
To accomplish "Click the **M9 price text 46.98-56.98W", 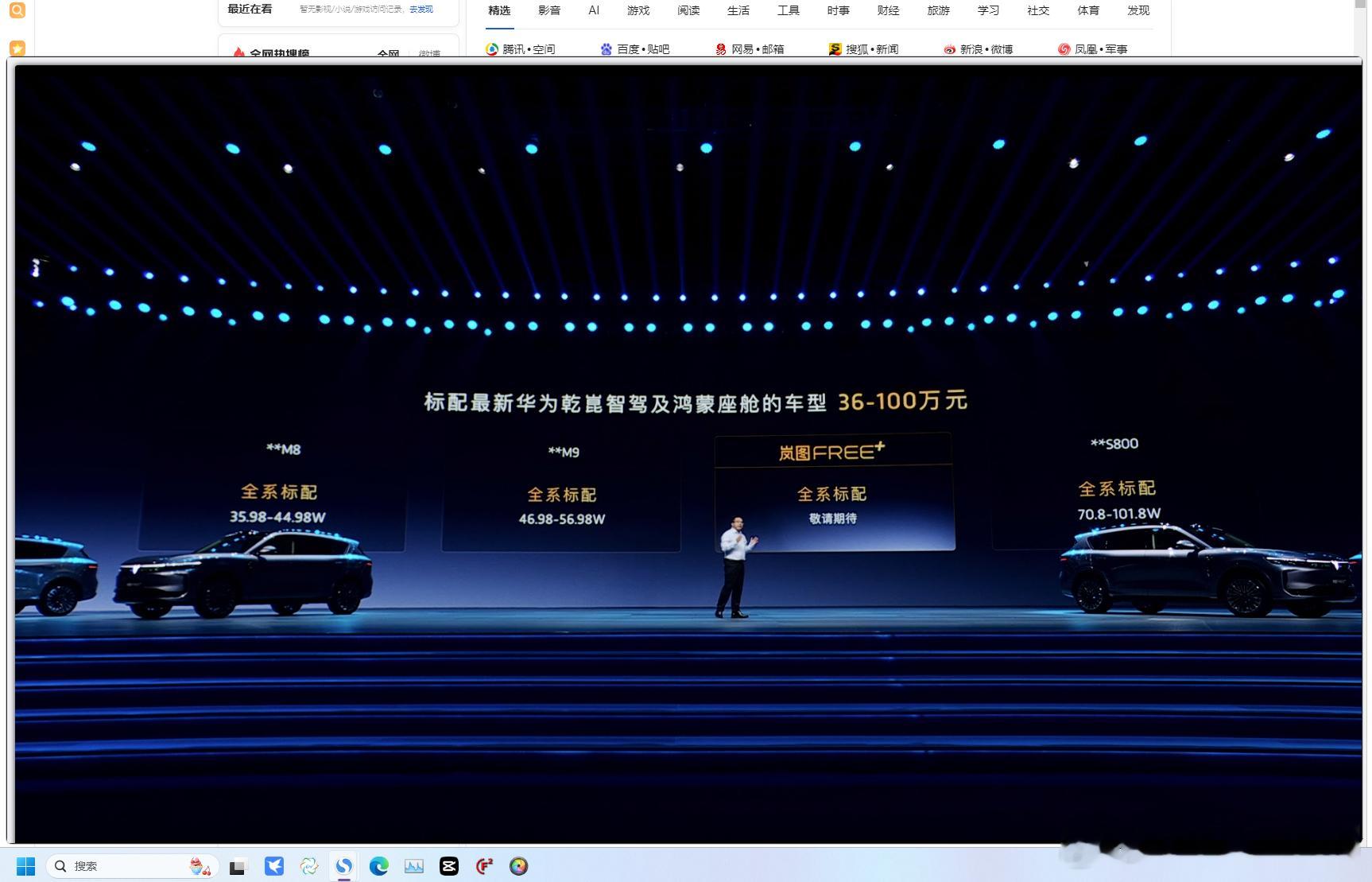I will click(562, 519).
